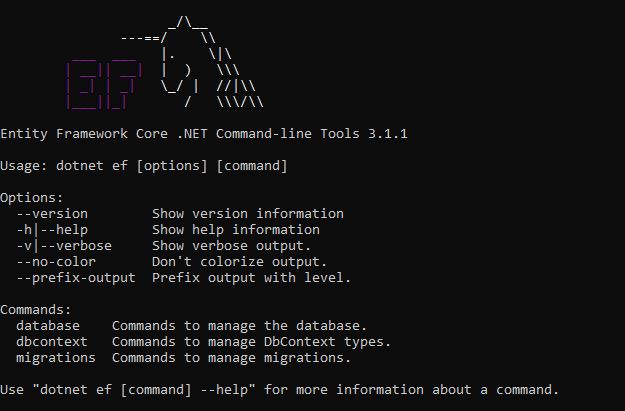
Task: Click the dbcontext command name
Action: 52,342
